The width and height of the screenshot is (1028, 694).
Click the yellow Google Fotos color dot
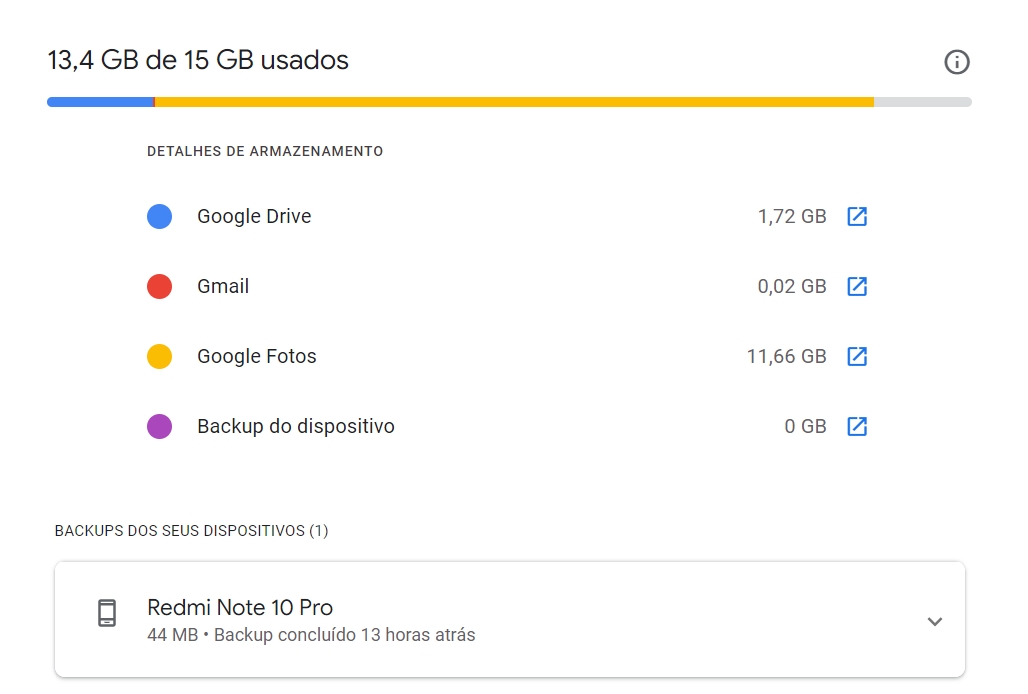click(159, 356)
